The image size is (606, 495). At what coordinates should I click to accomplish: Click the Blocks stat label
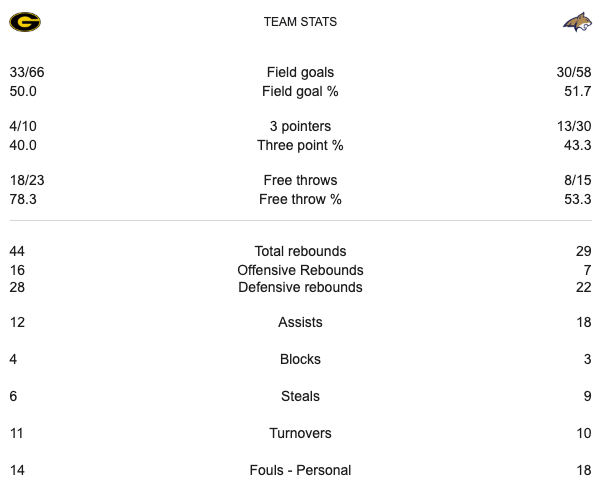coord(300,360)
